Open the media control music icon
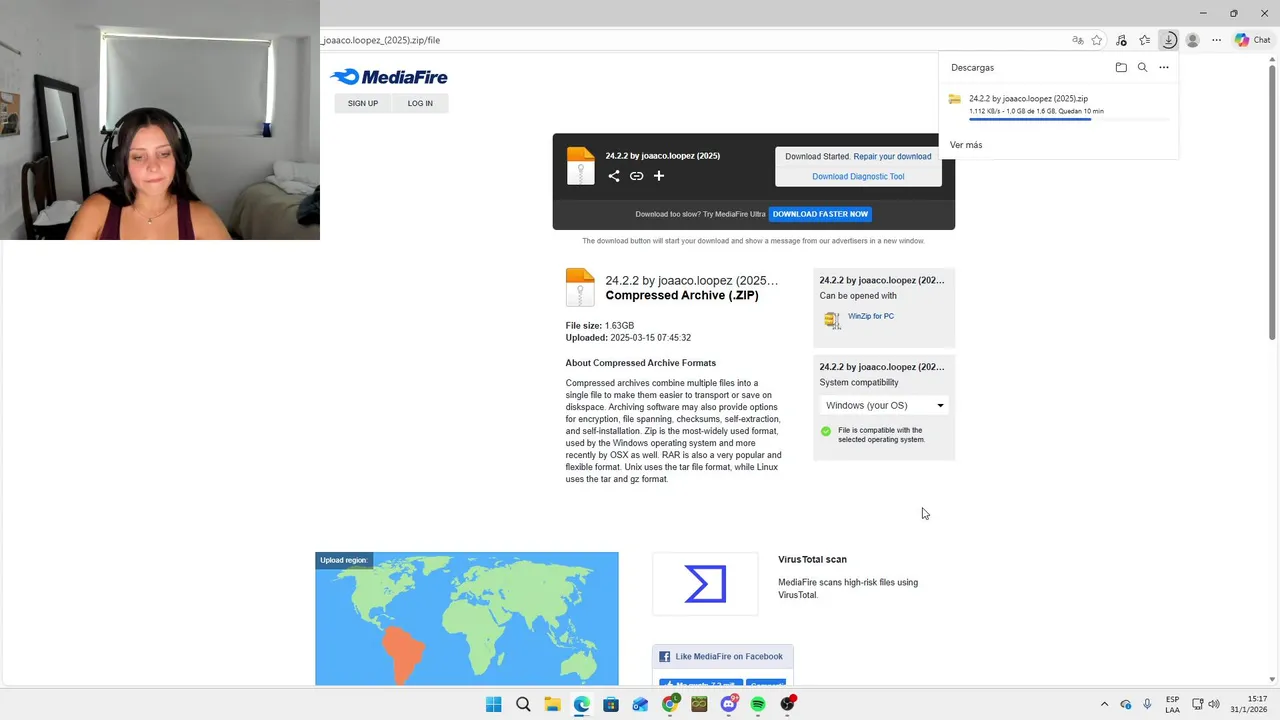The width and height of the screenshot is (1280, 720). pyautogui.click(x=1121, y=40)
